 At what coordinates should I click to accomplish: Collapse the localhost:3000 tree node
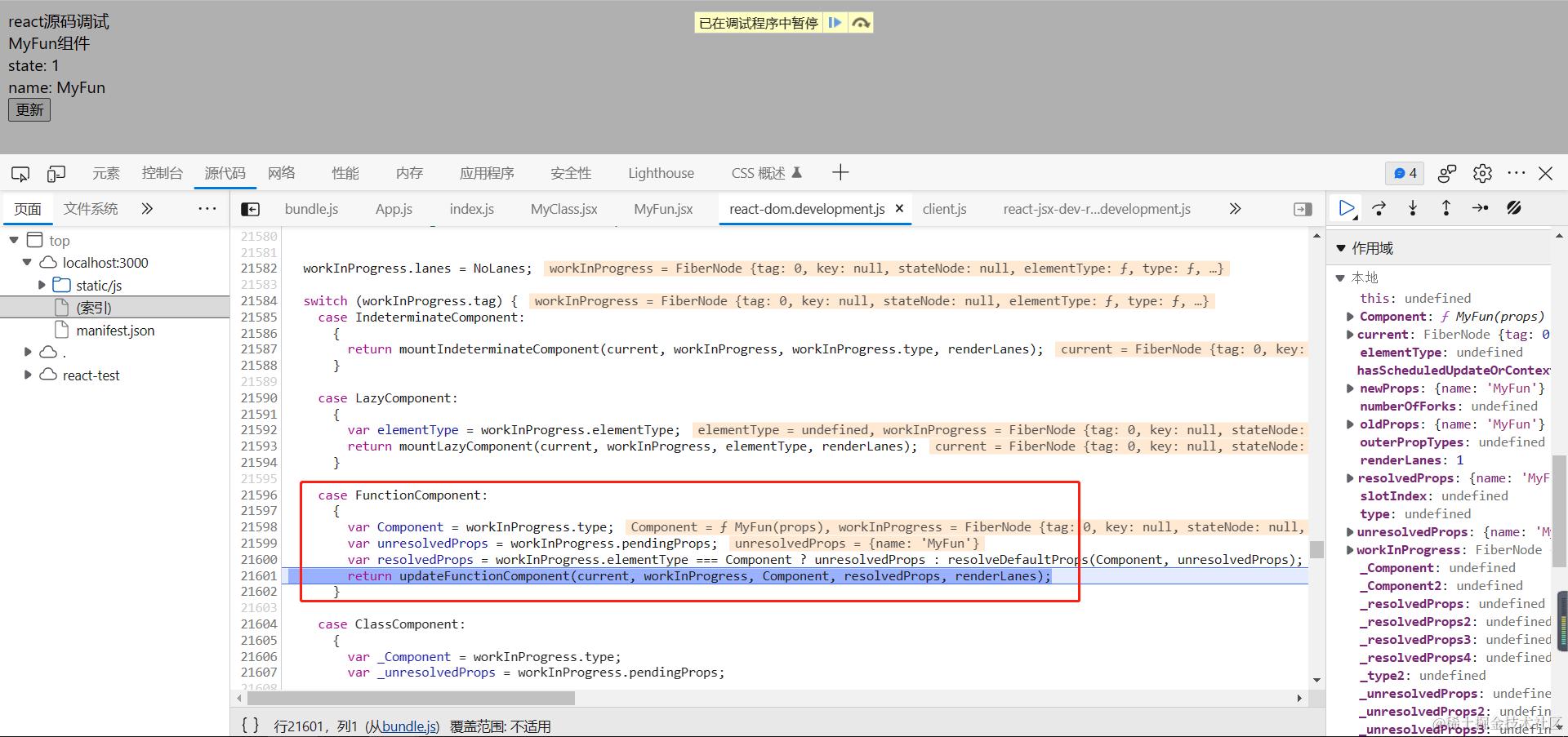click(x=27, y=263)
